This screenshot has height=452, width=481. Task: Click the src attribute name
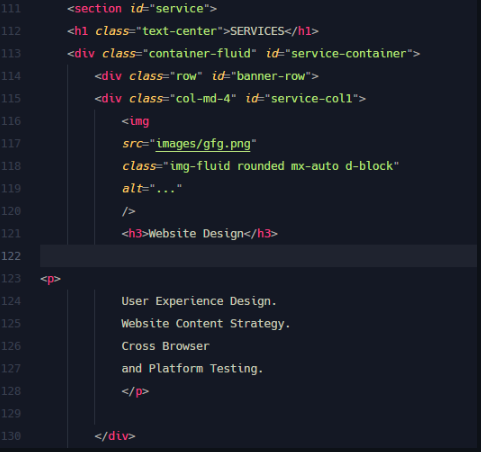tap(132, 144)
